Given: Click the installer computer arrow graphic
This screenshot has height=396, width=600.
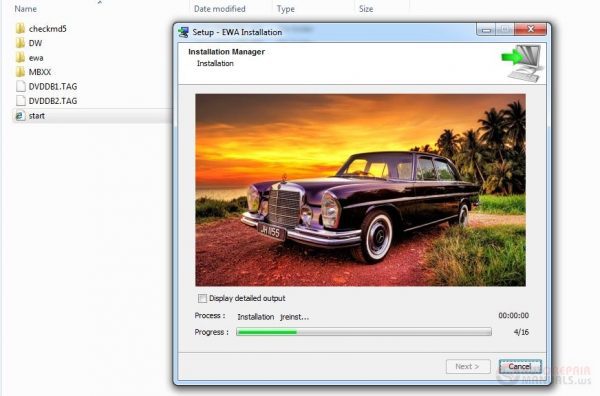Looking at the screenshot, I should point(523,63).
